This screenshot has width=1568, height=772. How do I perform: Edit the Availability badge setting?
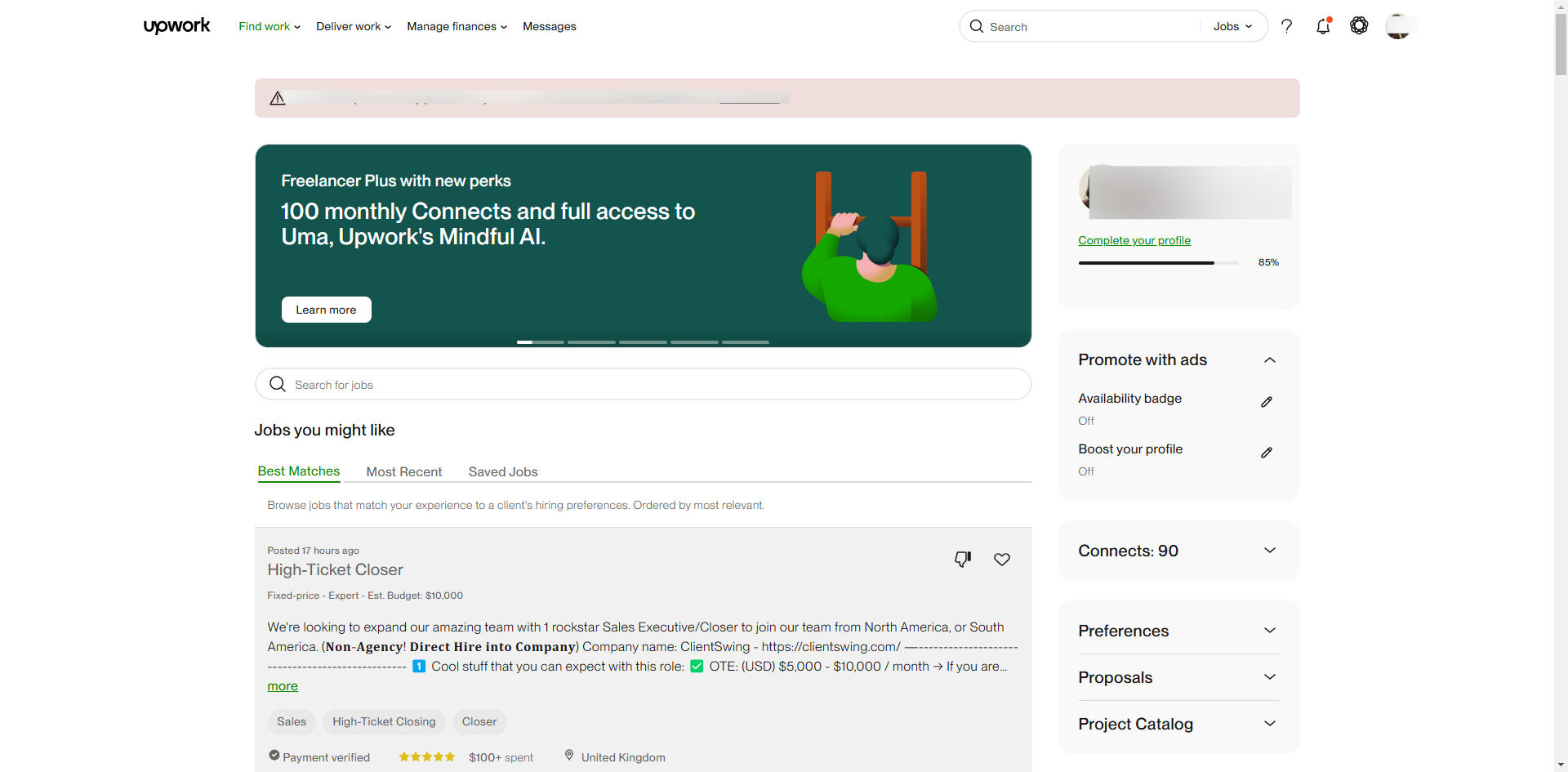pos(1267,402)
